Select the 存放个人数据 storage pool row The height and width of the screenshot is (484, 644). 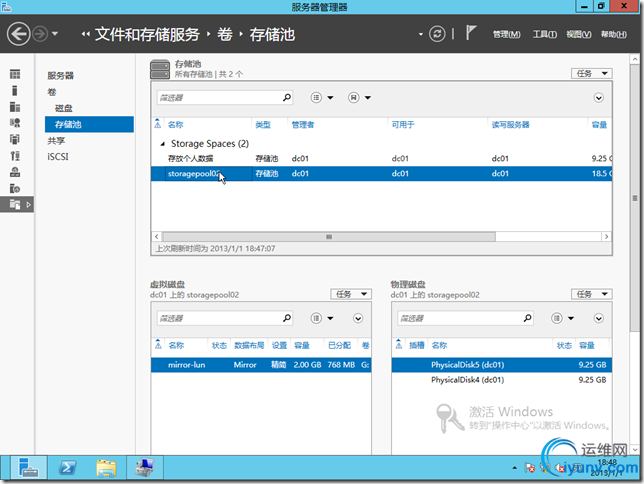coord(382,159)
